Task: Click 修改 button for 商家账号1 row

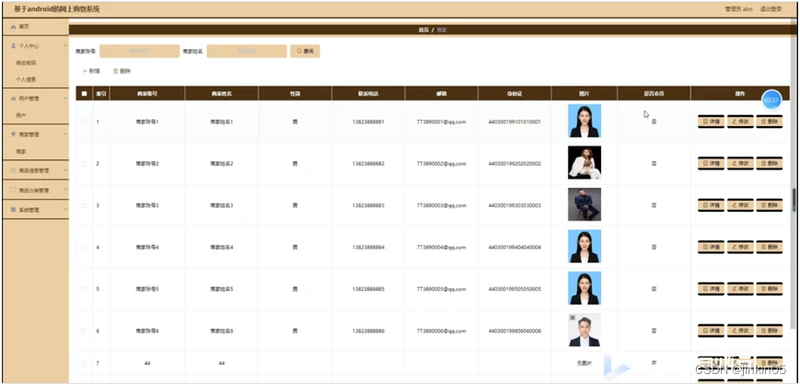Action: 740,122
